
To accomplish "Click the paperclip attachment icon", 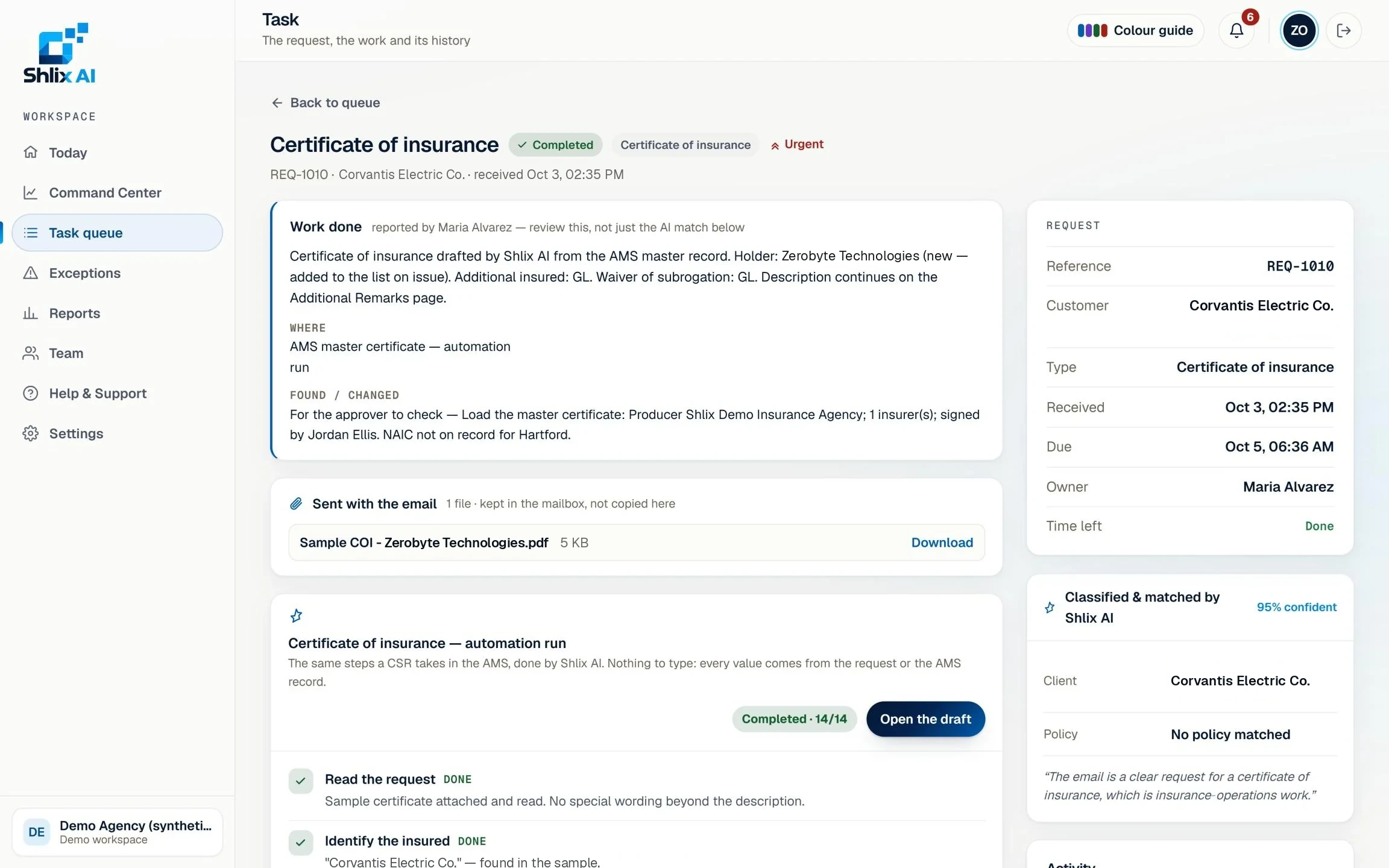I will coord(296,504).
